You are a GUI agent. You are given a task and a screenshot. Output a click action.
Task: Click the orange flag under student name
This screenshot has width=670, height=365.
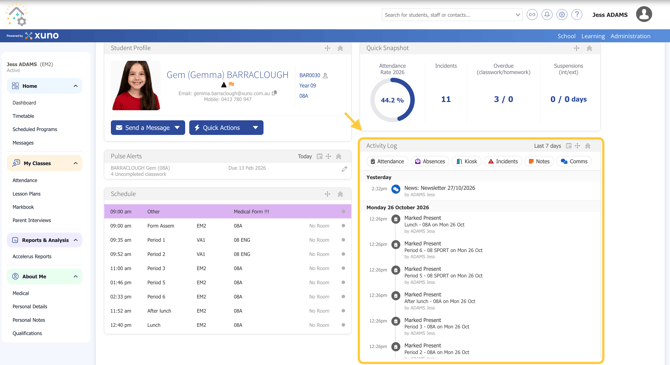pos(231,85)
